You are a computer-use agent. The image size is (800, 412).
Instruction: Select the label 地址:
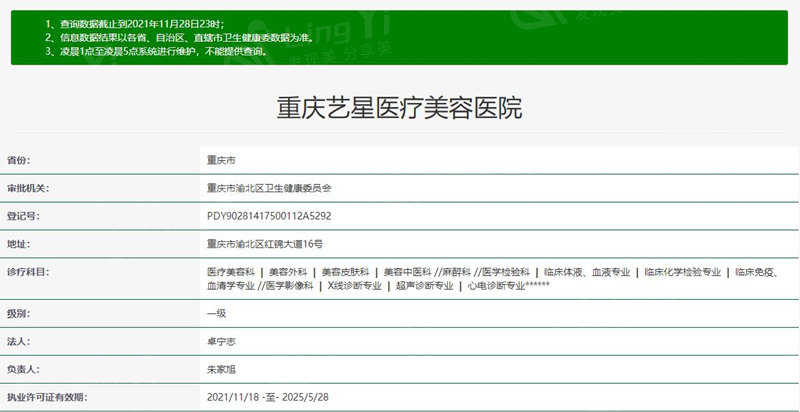tap(18, 244)
